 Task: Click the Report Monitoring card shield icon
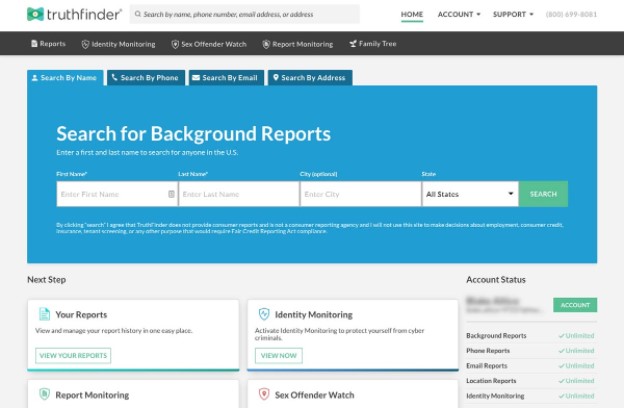(44, 394)
